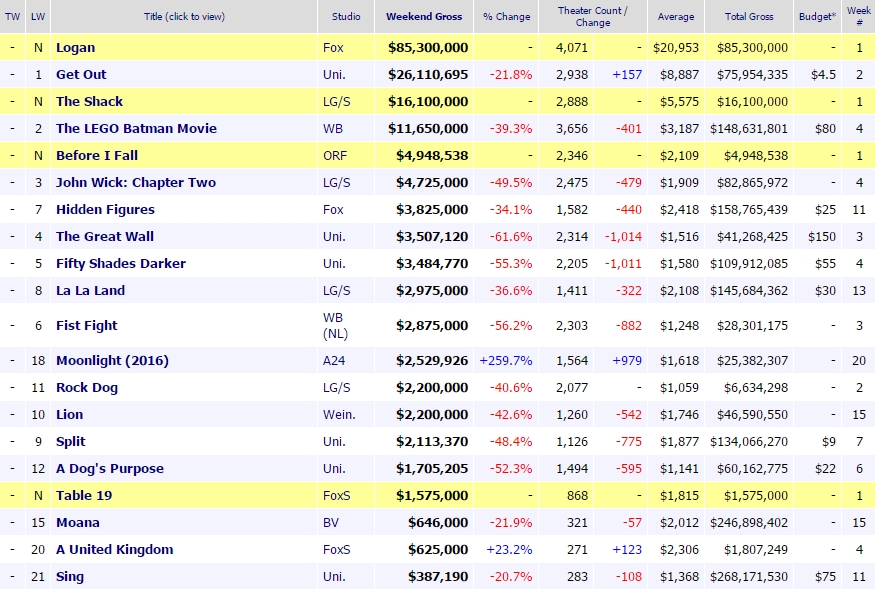Open the Before I Fall link
The image size is (875, 589).
click(x=97, y=155)
